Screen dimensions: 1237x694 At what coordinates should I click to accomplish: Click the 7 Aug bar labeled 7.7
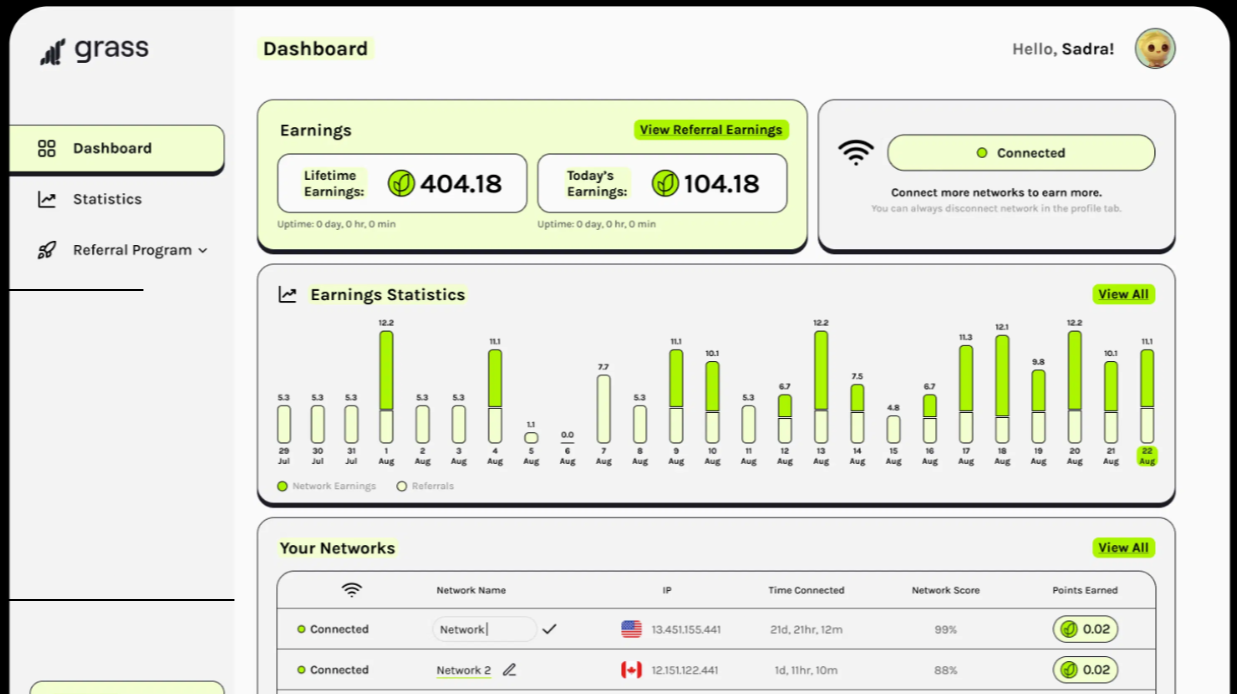pyautogui.click(x=603, y=410)
